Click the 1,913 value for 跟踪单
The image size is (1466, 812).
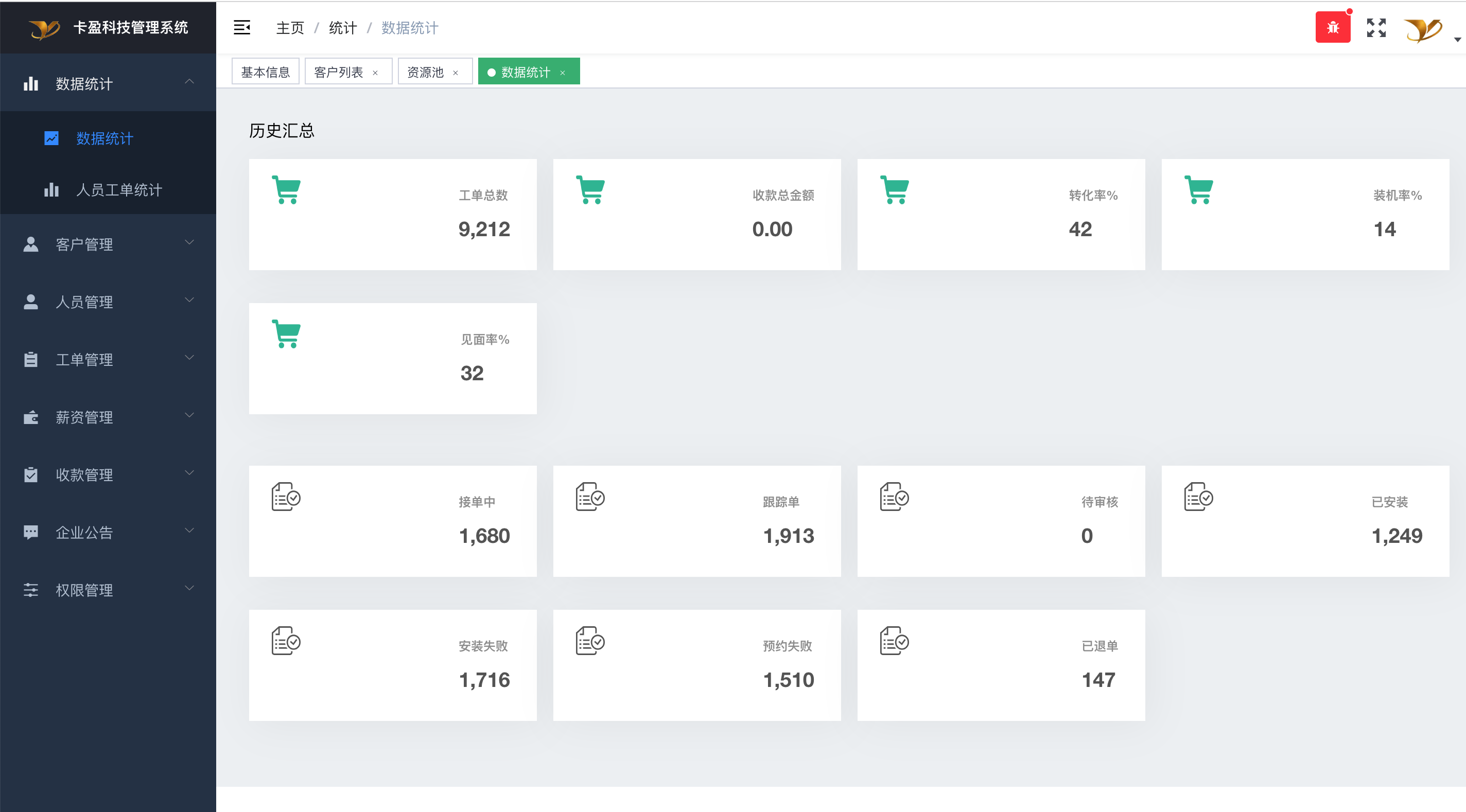(x=788, y=536)
